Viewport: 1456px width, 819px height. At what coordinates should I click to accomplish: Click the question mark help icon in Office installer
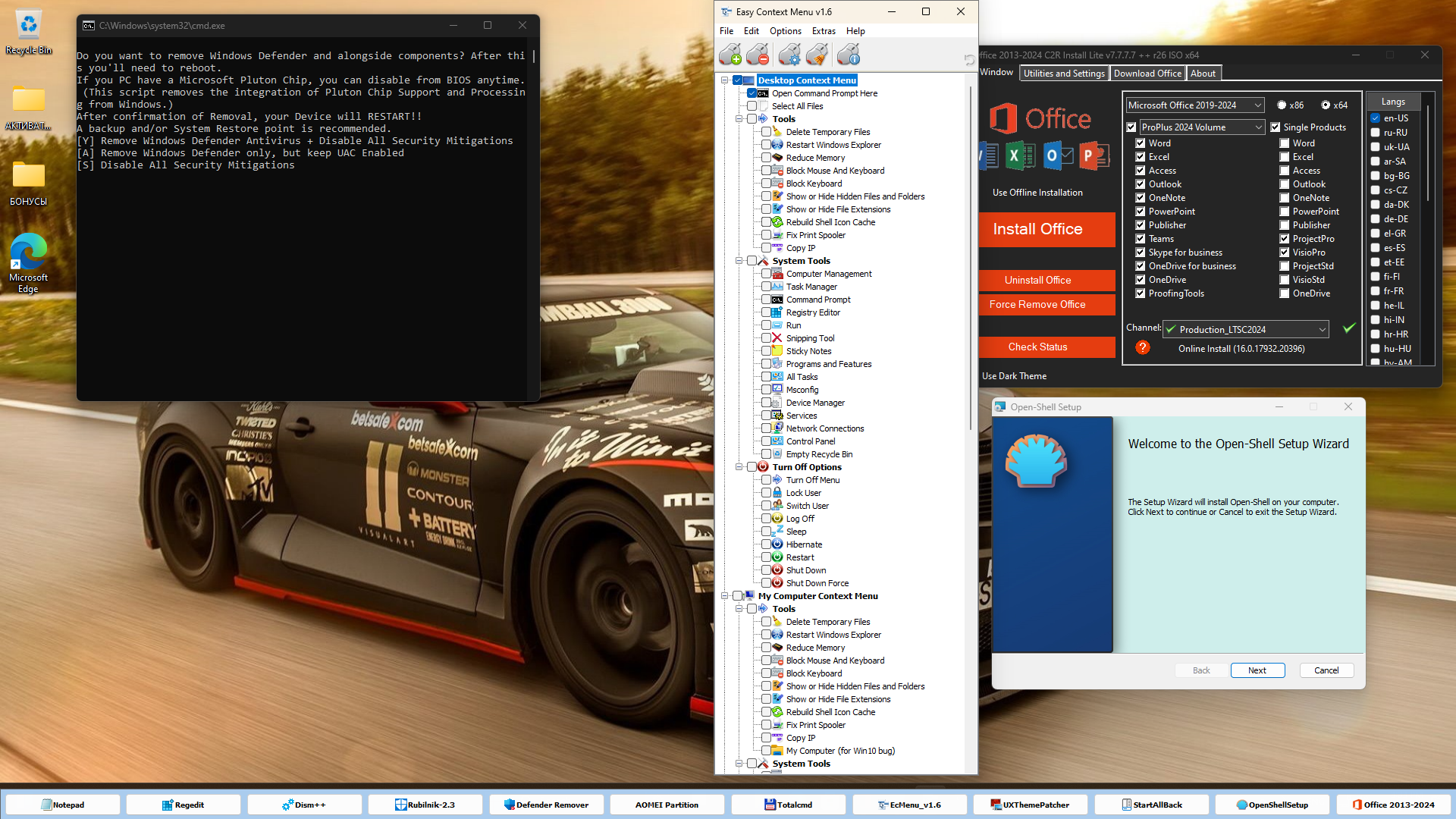1143,347
